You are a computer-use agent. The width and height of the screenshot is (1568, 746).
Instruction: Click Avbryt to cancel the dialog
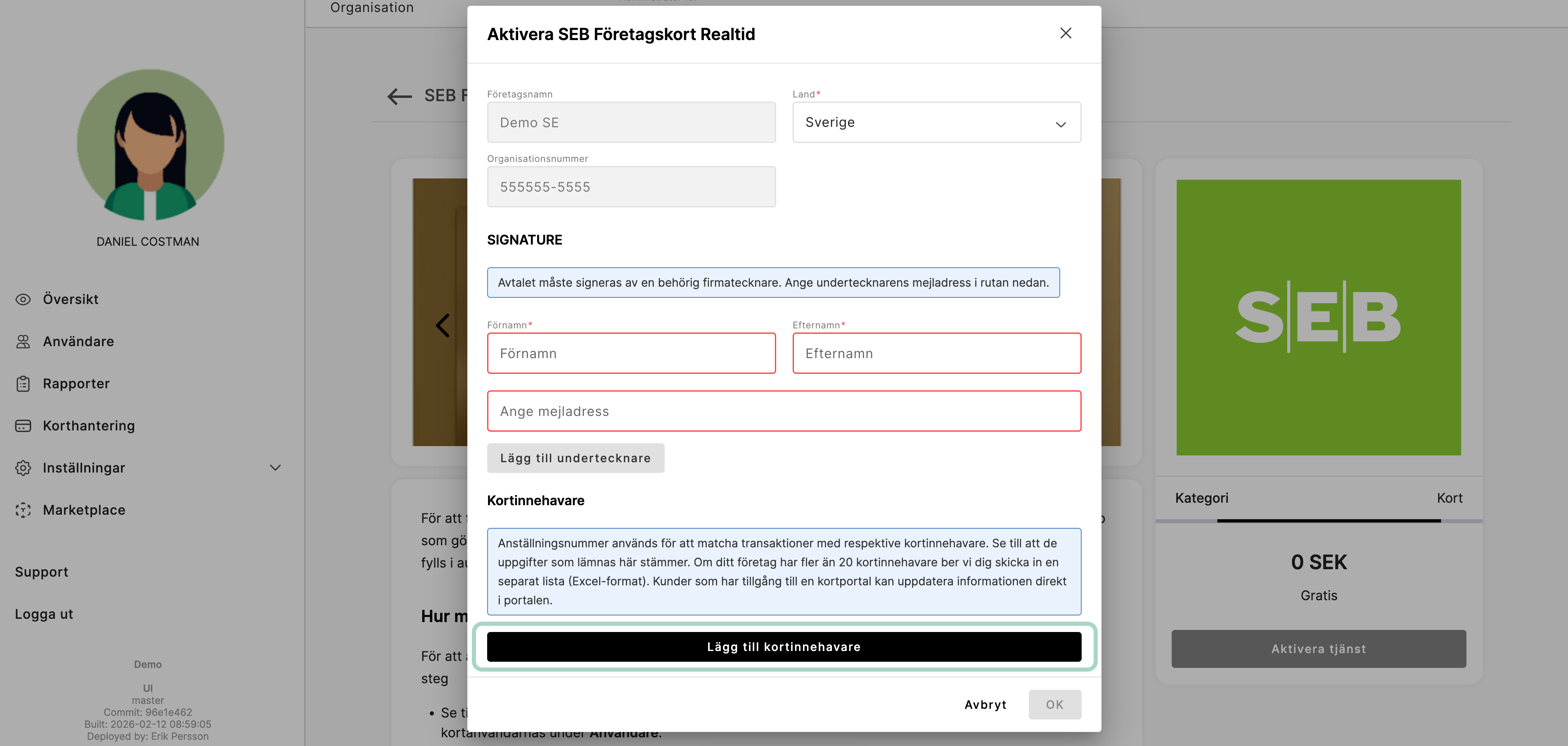coord(985,705)
